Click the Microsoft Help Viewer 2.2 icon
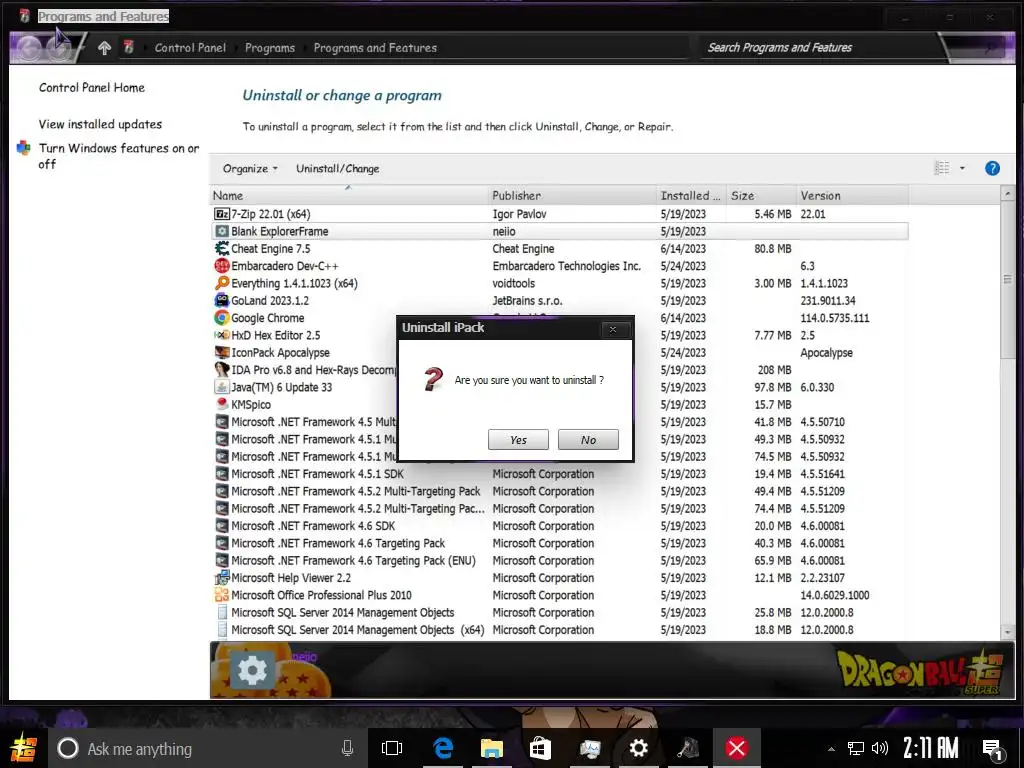The width and height of the screenshot is (1024, 768). coord(222,577)
